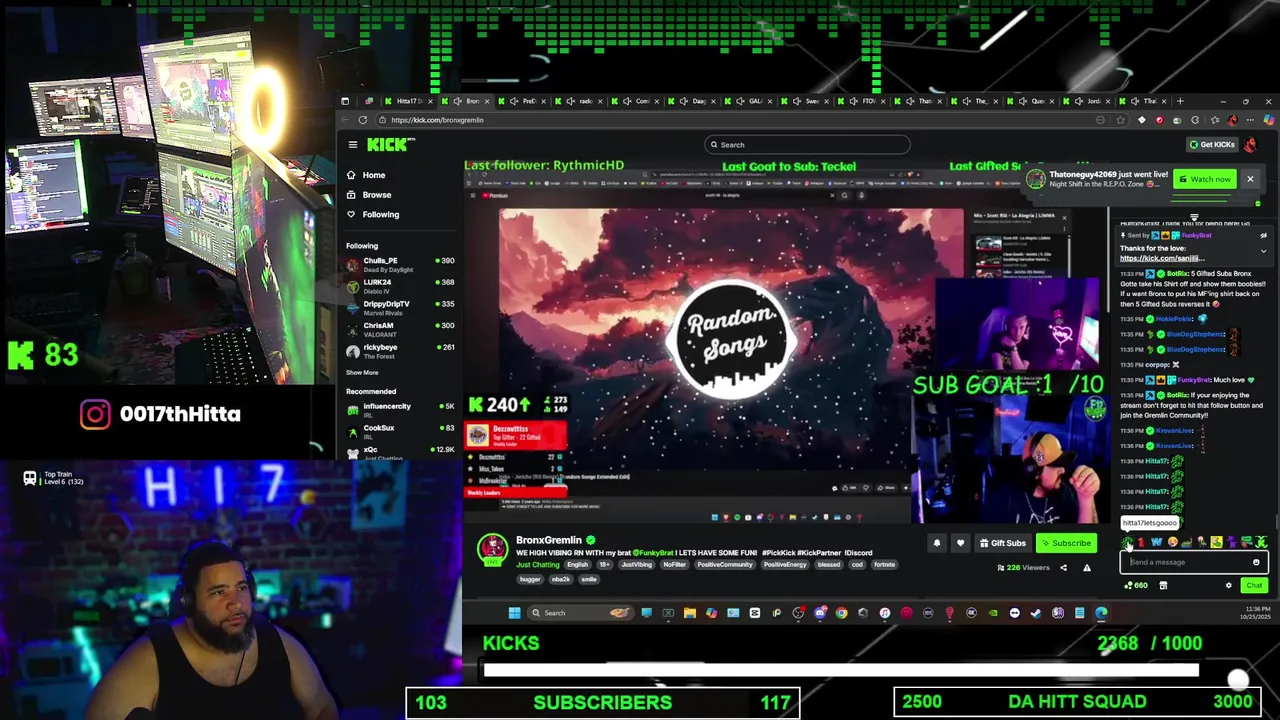Open rickybeye followed channel

point(400,351)
